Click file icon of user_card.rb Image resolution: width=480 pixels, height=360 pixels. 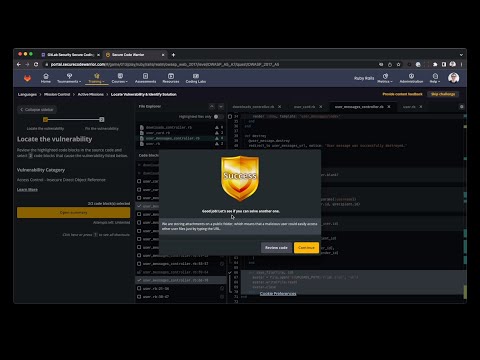point(142,133)
